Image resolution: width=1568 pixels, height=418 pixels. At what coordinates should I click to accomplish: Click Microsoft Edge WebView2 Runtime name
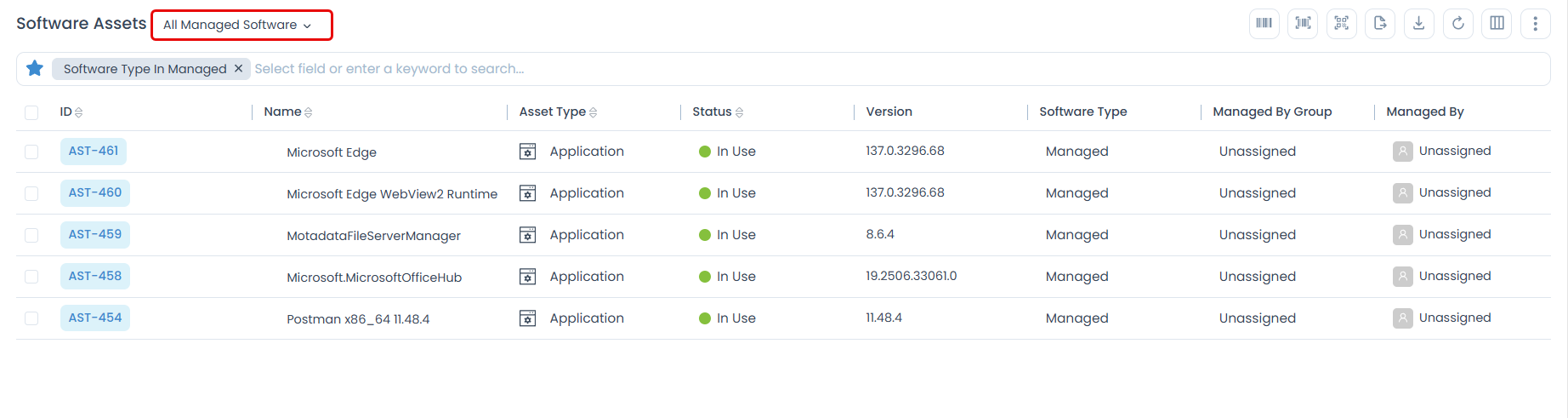[392, 194]
